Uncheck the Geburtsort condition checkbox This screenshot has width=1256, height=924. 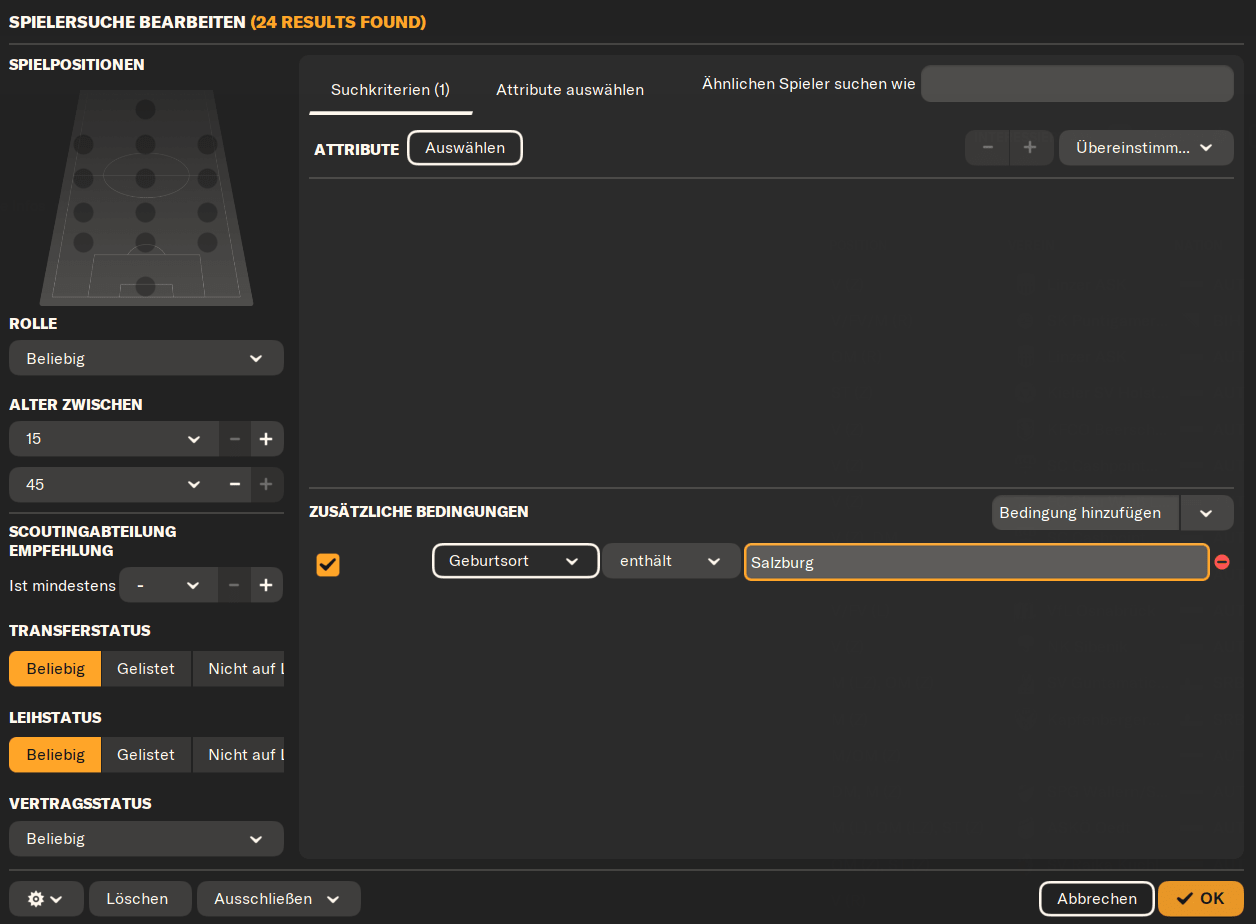328,564
